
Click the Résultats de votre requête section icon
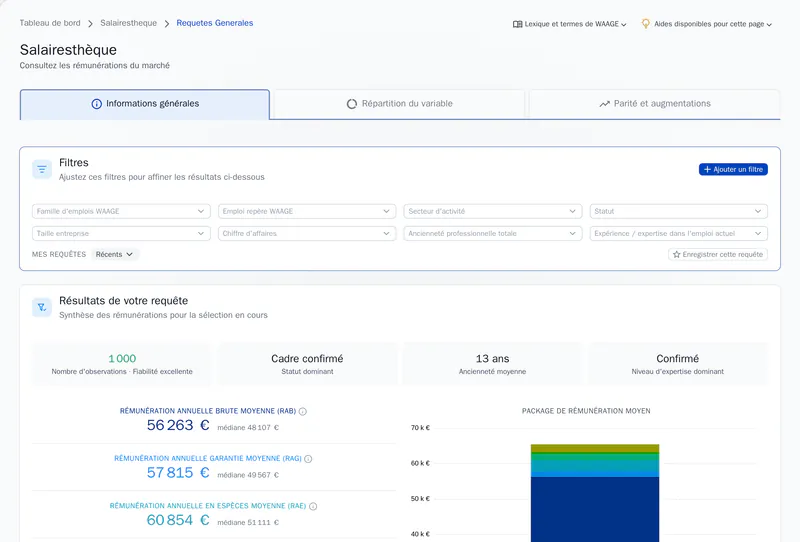(x=42, y=307)
